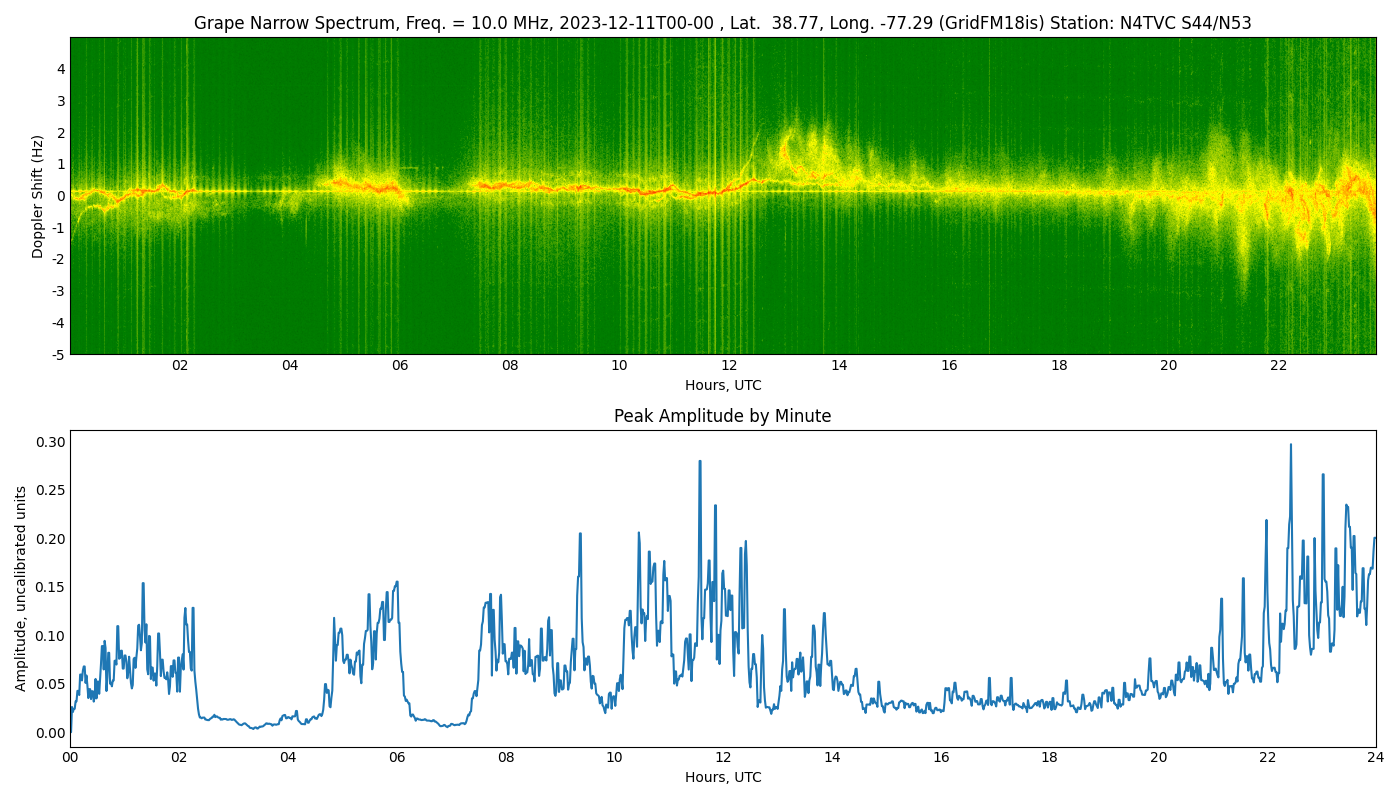The width and height of the screenshot is (1400, 800).
Task: Select the 0.30 amplitude tick label
Action: 51,442
